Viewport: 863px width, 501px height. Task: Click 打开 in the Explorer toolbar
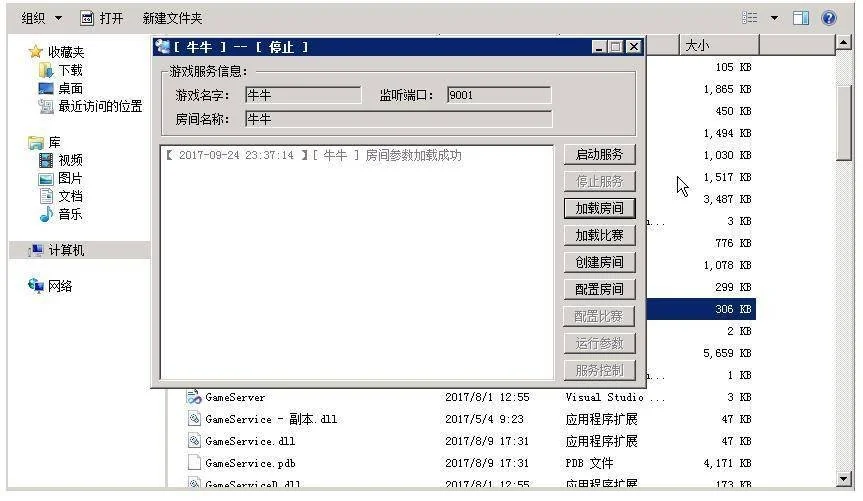click(102, 18)
